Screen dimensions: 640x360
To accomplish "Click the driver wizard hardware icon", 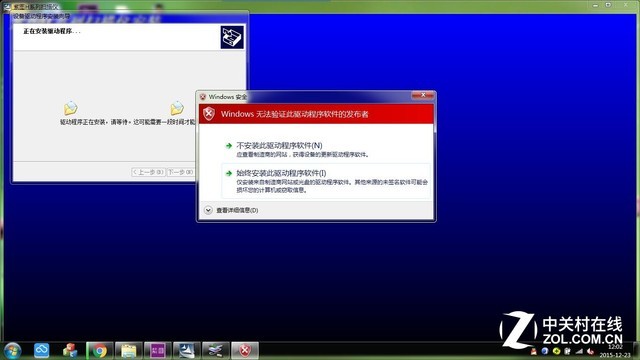I will pos(232,37).
